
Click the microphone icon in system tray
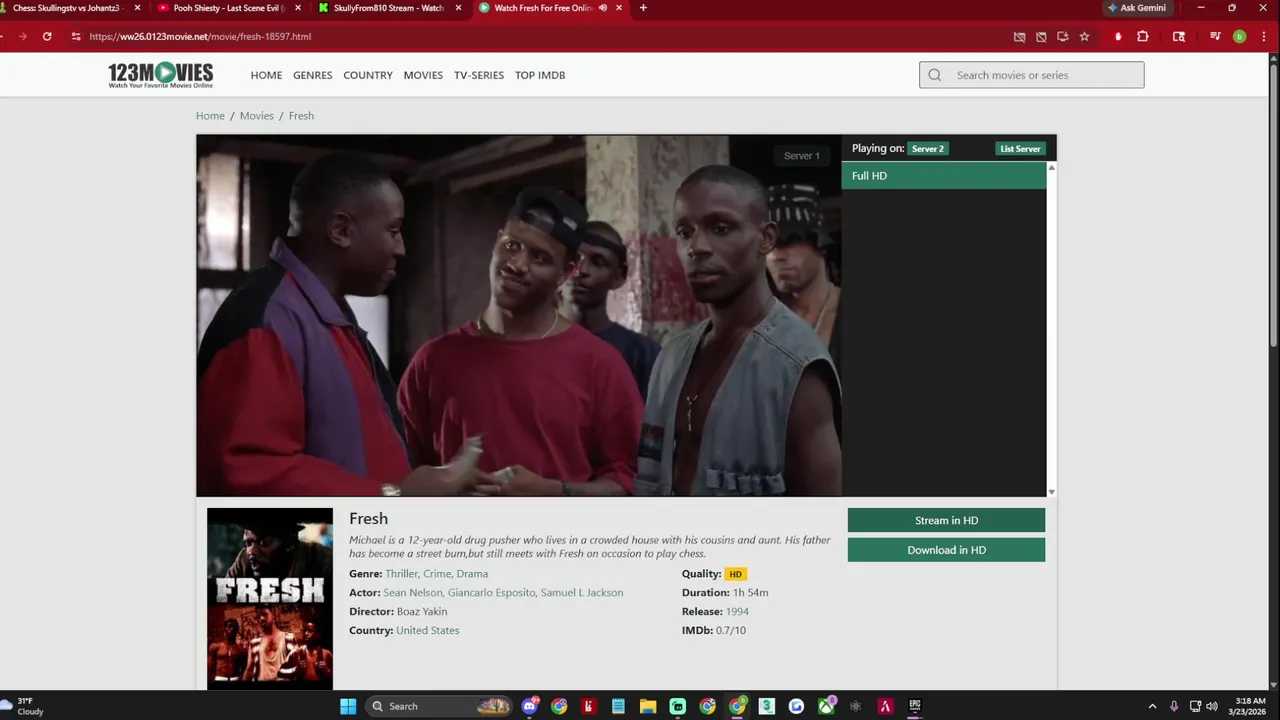[1174, 706]
